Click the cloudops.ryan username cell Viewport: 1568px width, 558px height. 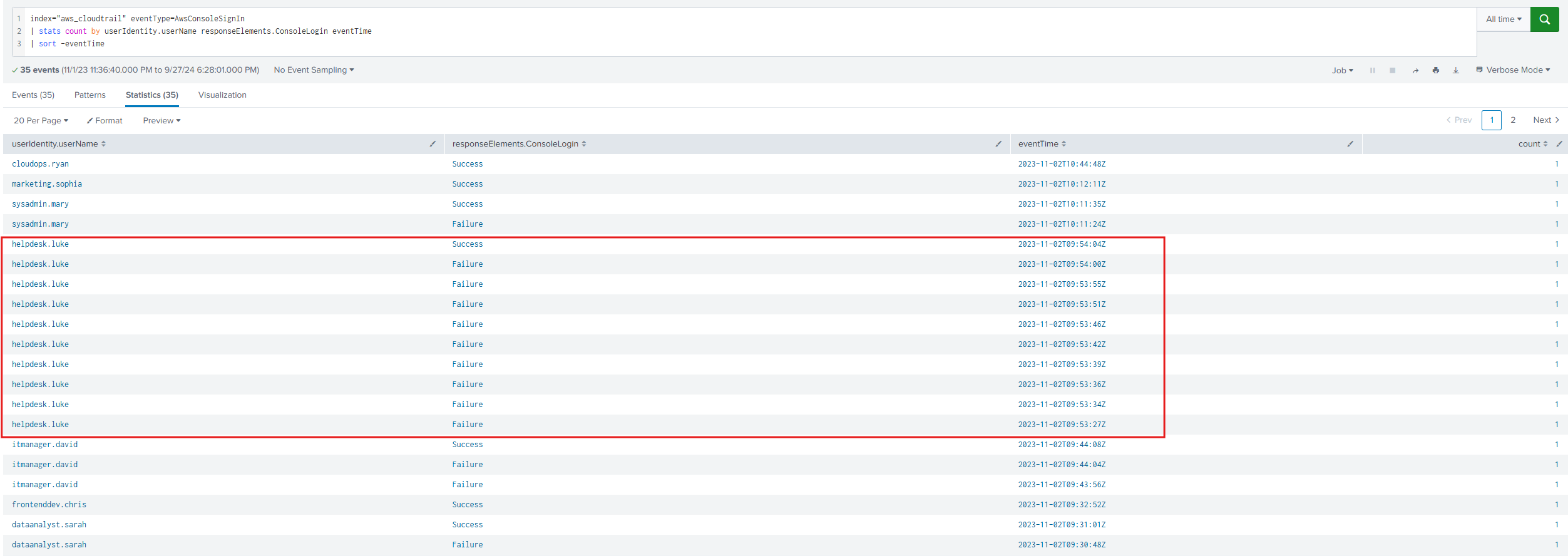click(x=40, y=164)
